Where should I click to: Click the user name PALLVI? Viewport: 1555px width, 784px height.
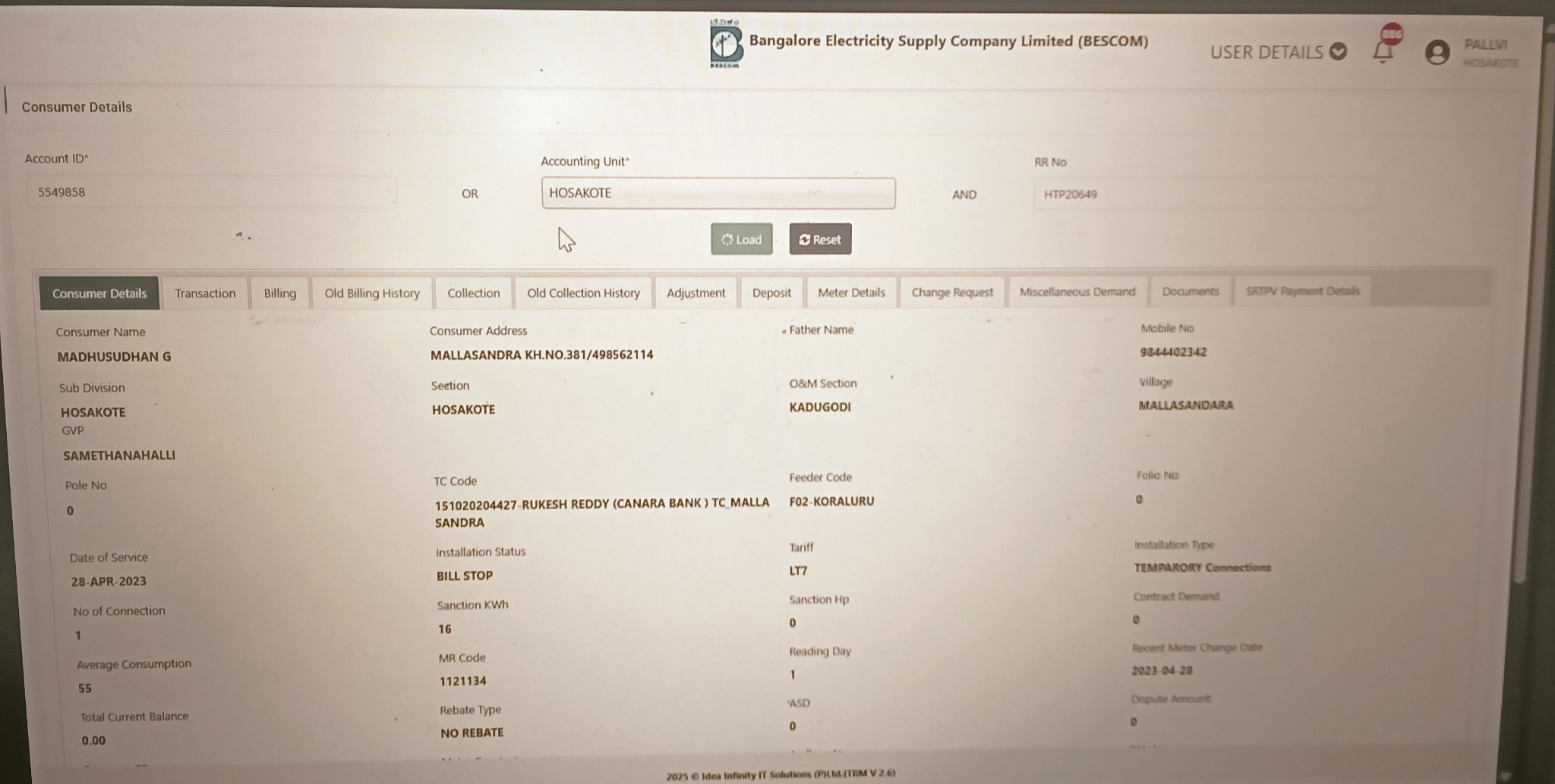point(1486,45)
